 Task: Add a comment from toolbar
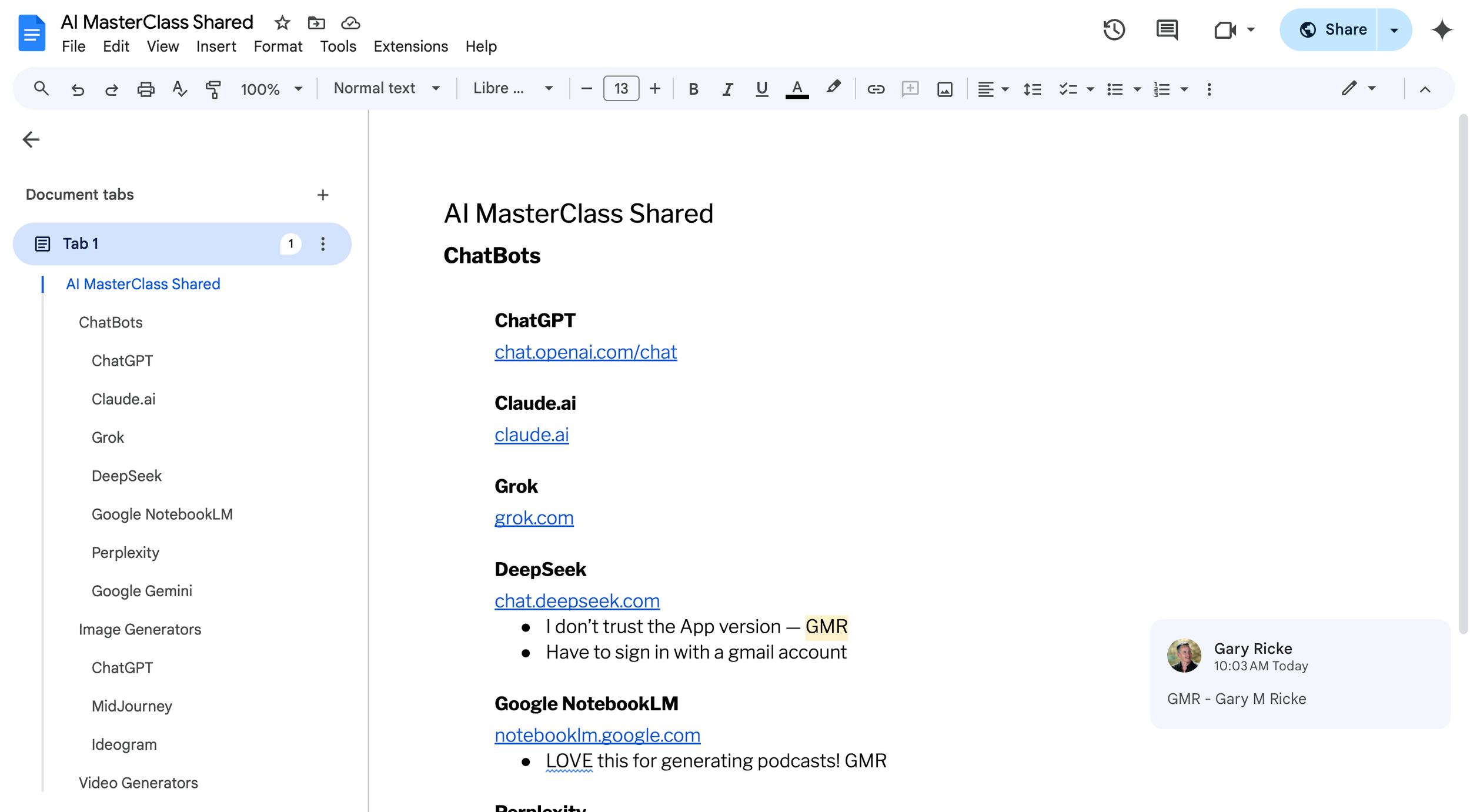pos(910,89)
